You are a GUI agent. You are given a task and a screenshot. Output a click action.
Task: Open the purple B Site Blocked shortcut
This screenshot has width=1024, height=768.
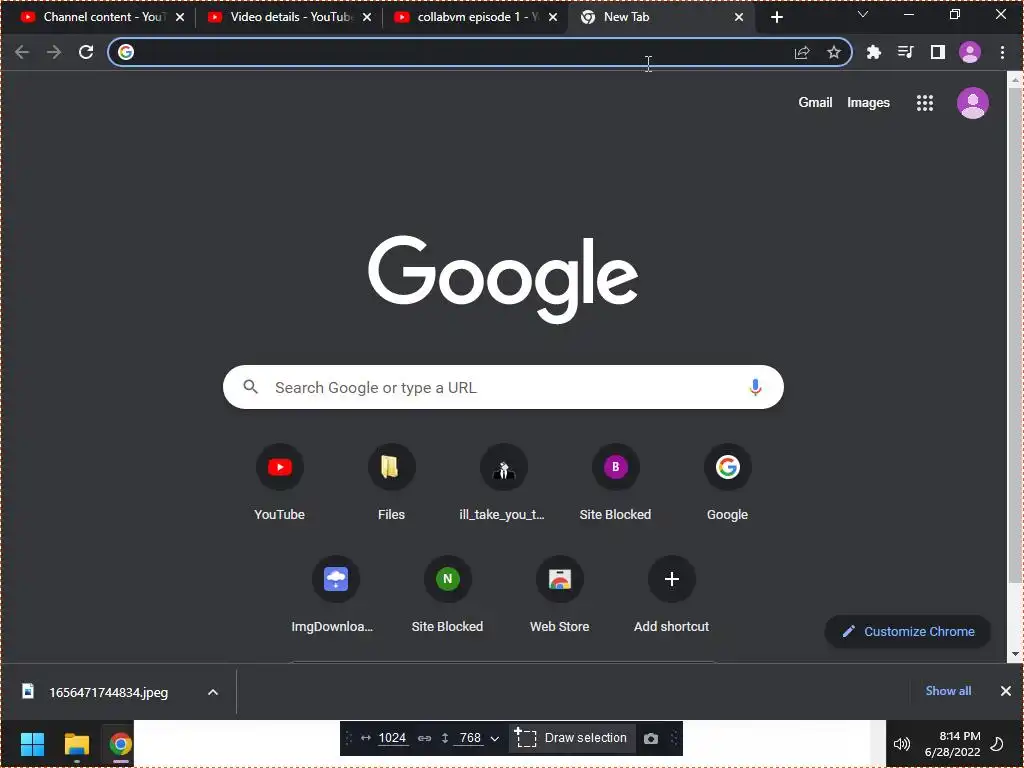pyautogui.click(x=615, y=483)
